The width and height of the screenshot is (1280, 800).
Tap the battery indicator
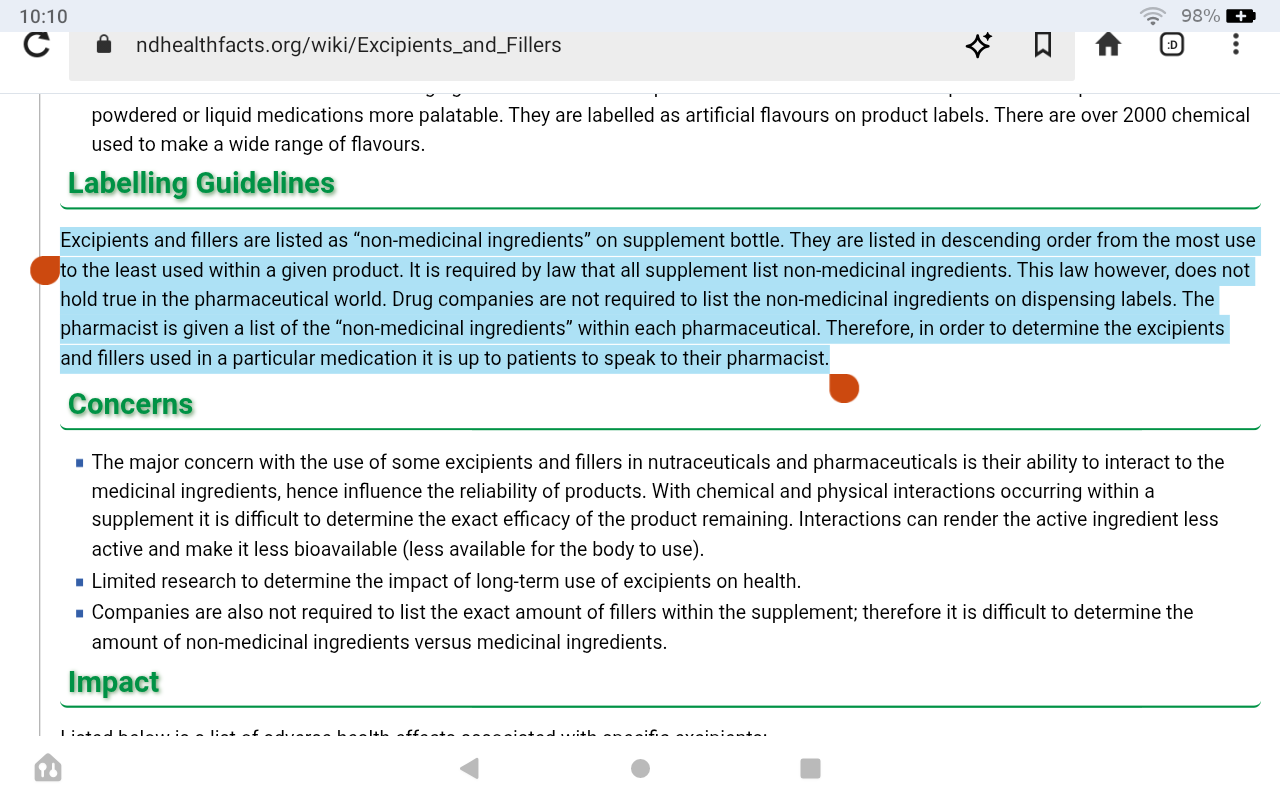(x=1240, y=16)
